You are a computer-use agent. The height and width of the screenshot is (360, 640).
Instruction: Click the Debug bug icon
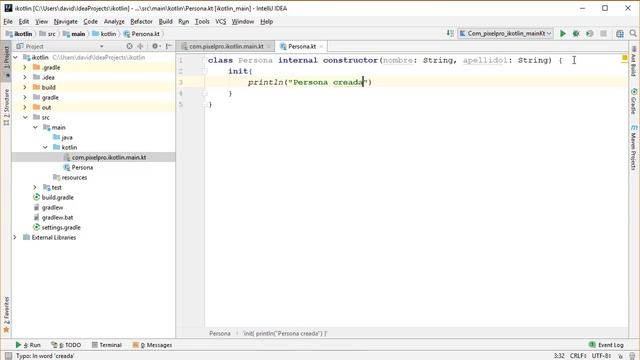pyautogui.click(x=576, y=33)
